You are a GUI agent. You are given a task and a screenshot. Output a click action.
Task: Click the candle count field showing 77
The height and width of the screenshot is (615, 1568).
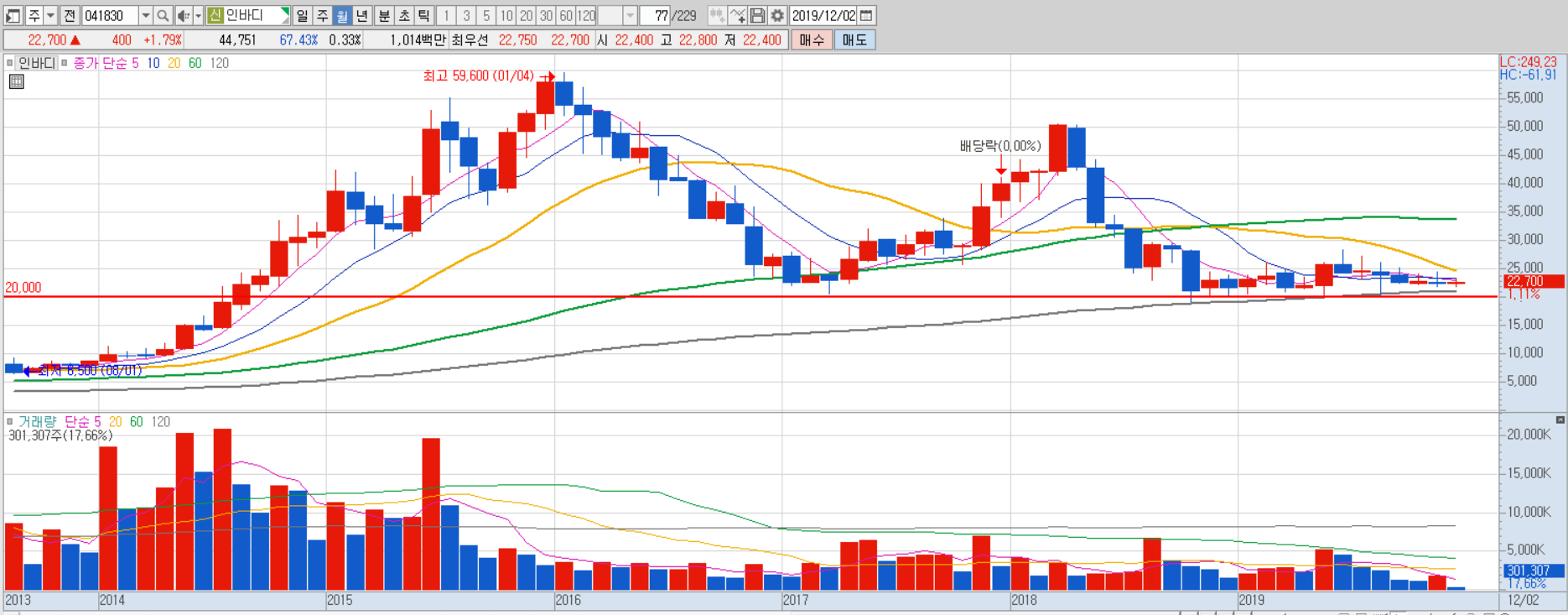click(656, 15)
